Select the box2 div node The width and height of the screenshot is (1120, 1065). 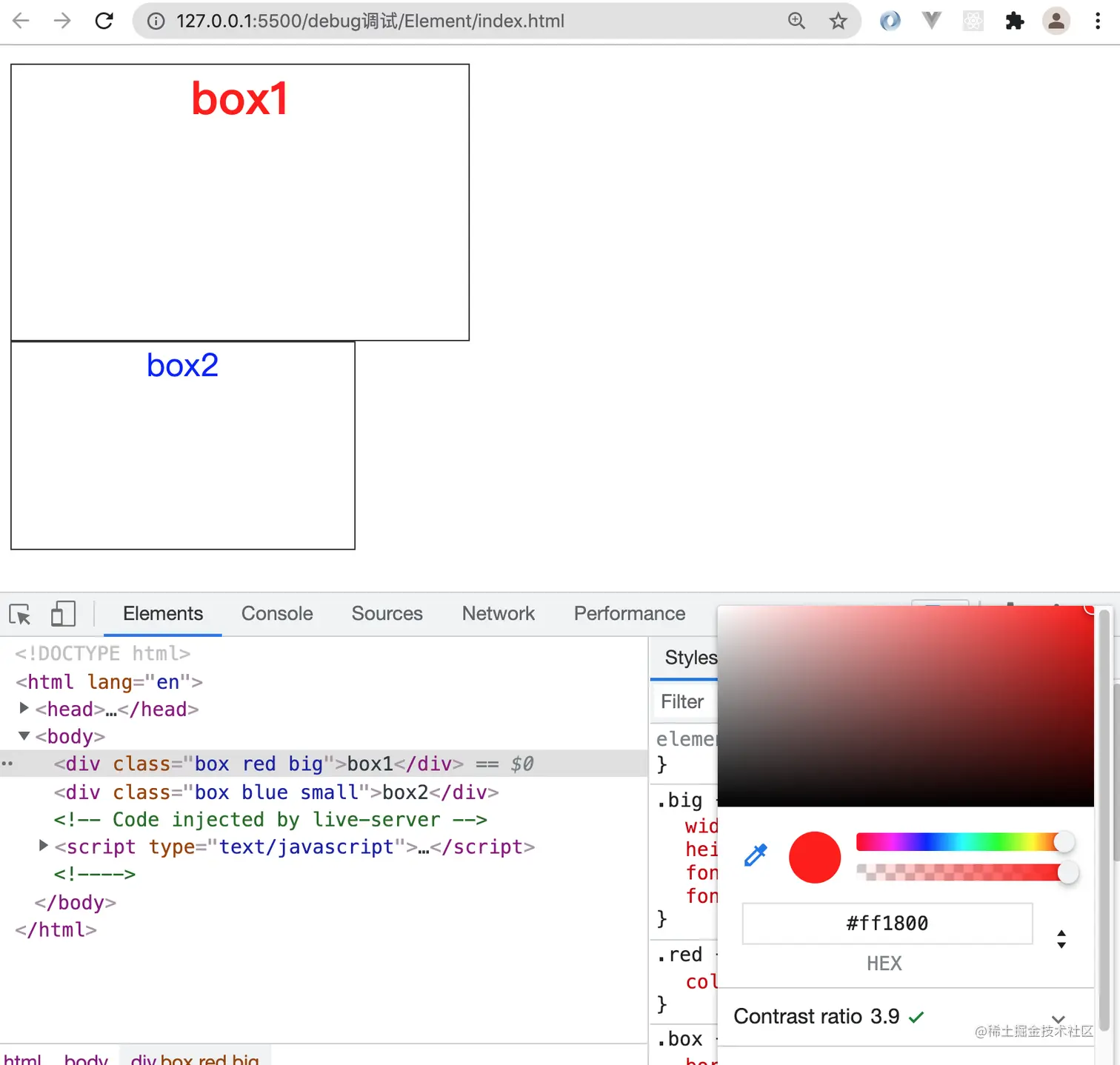coord(276,792)
